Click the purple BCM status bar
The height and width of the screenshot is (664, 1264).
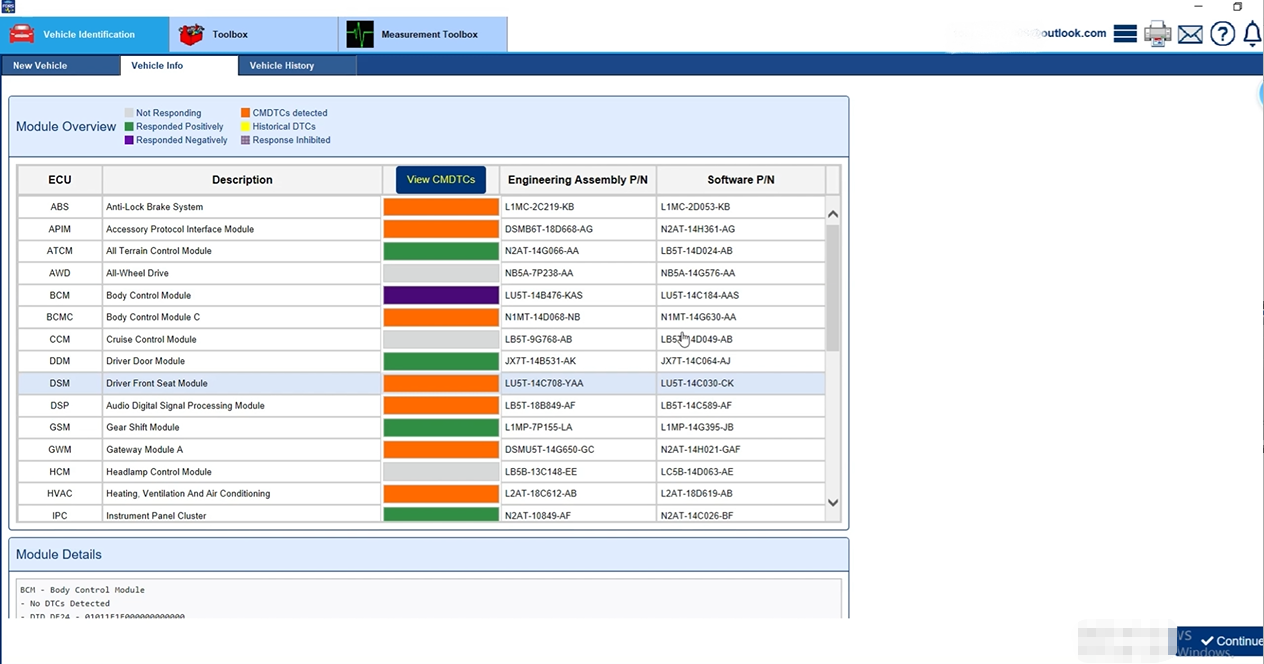[x=440, y=295]
